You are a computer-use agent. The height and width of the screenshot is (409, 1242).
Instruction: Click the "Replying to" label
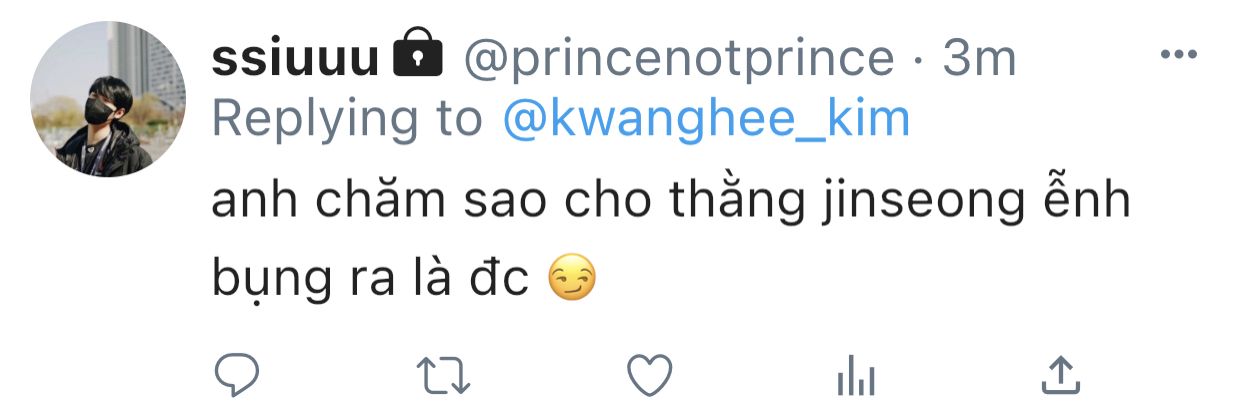347,119
